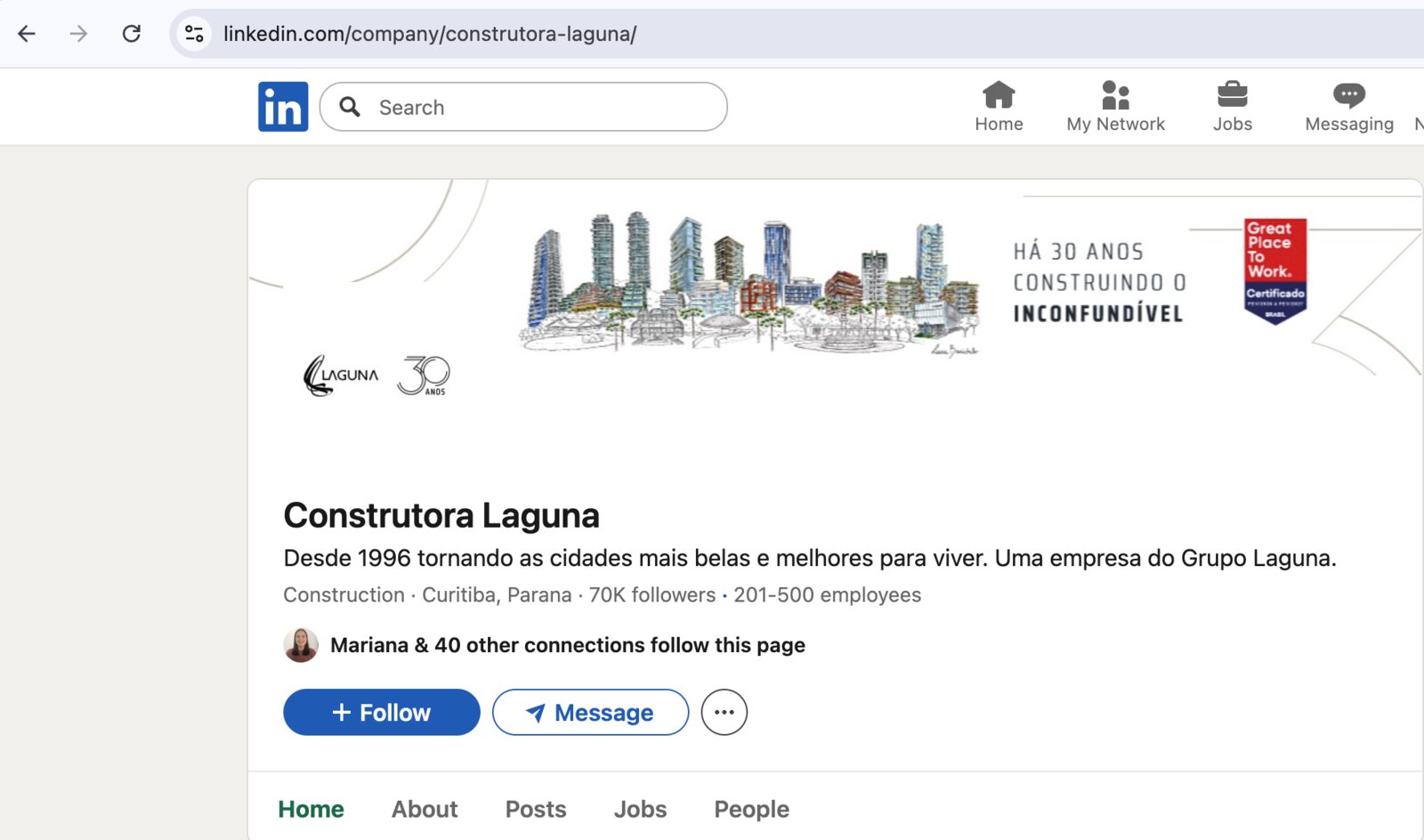Focus the LinkedIn Search field

(x=523, y=107)
